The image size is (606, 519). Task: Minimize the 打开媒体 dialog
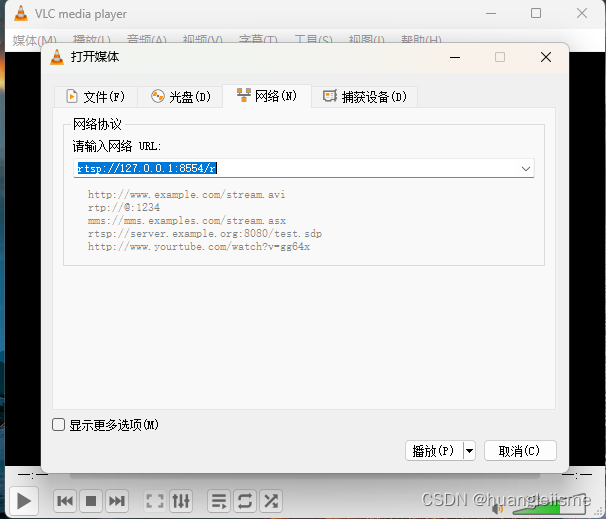point(455,57)
